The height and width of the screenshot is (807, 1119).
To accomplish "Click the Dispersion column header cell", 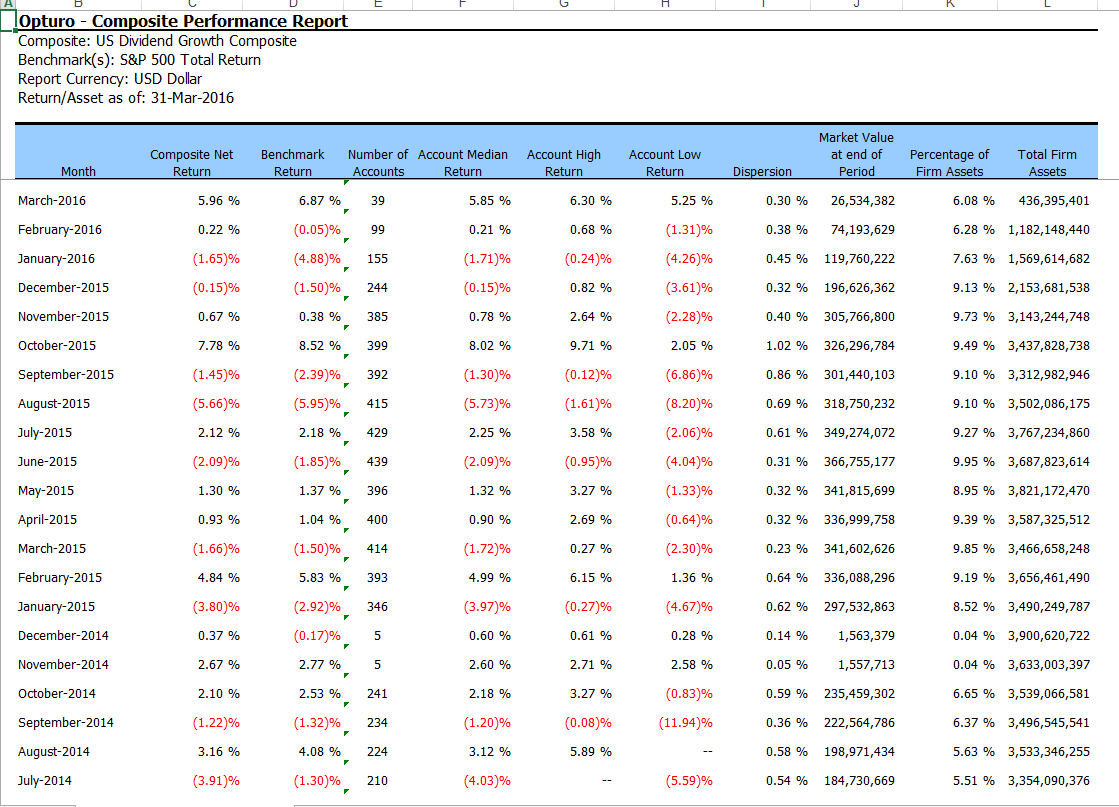I will [762, 172].
